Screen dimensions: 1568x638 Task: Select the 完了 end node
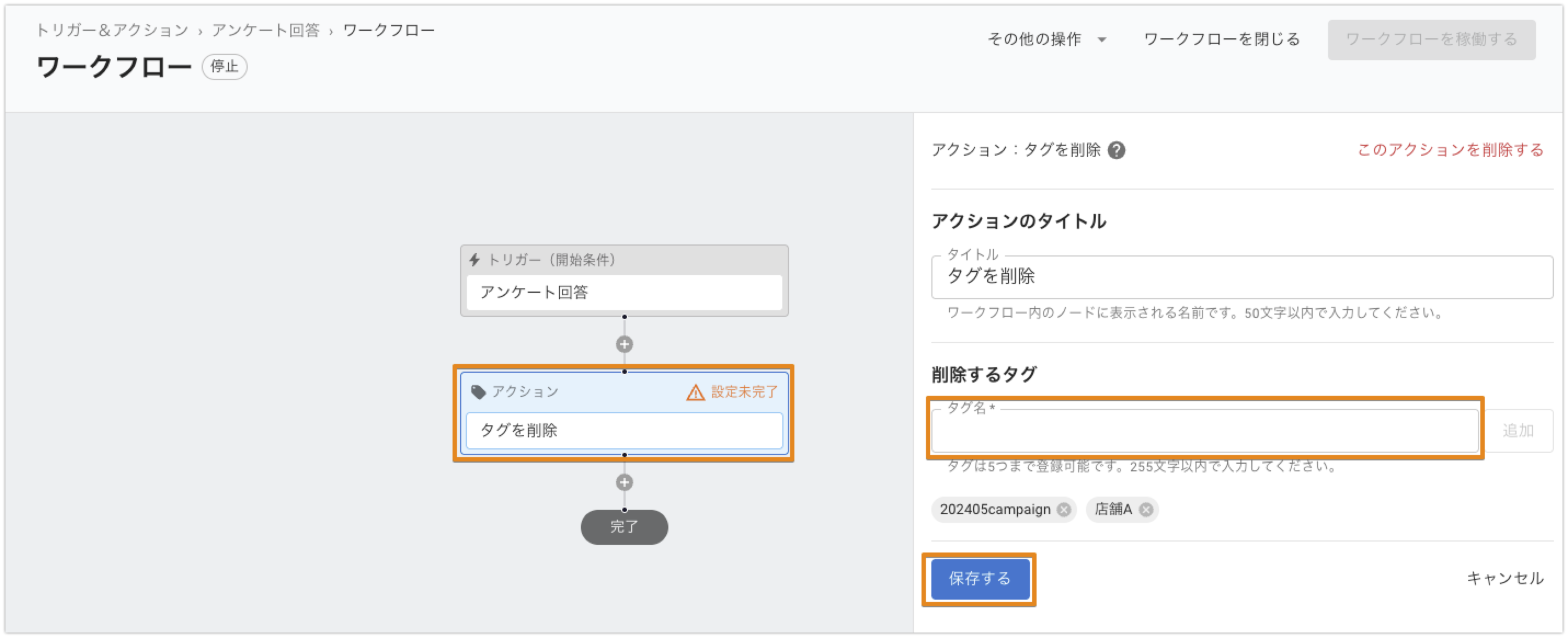coord(624,527)
